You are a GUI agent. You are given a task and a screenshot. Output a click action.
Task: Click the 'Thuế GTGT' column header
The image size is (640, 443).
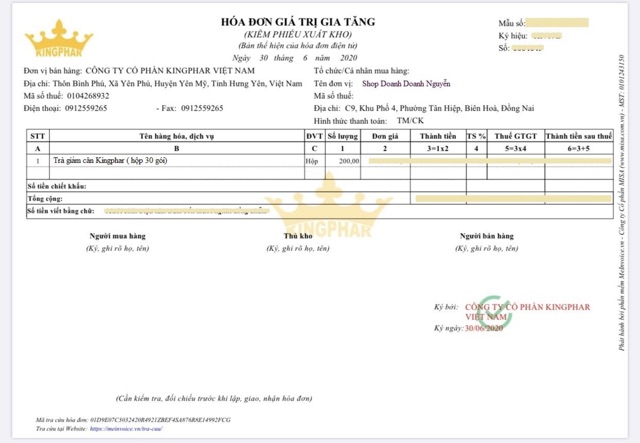click(516, 136)
